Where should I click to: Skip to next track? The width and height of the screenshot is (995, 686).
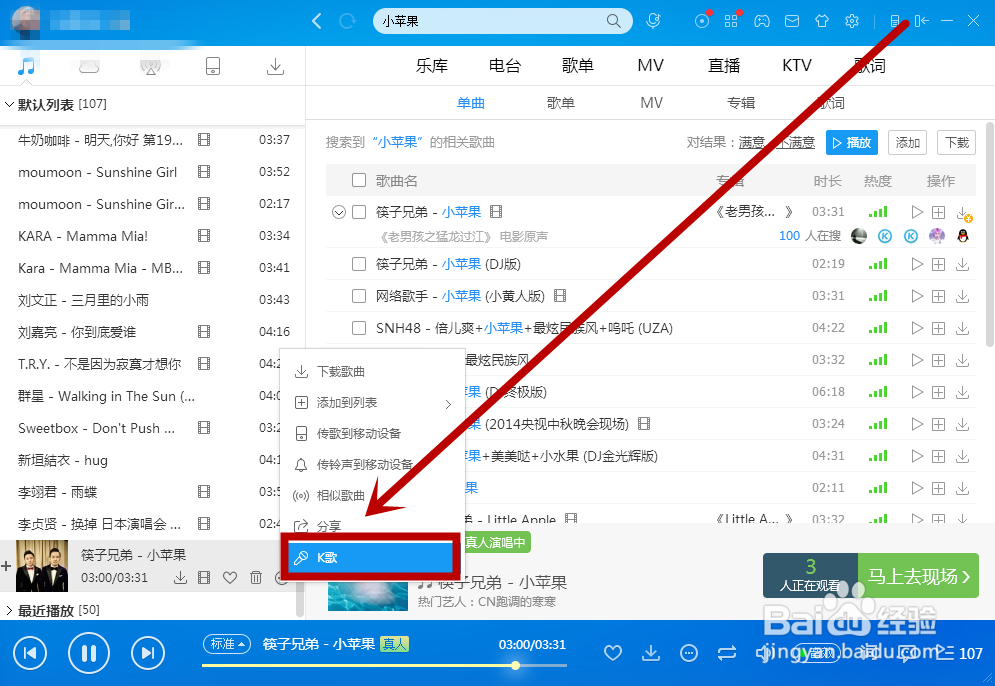click(148, 652)
